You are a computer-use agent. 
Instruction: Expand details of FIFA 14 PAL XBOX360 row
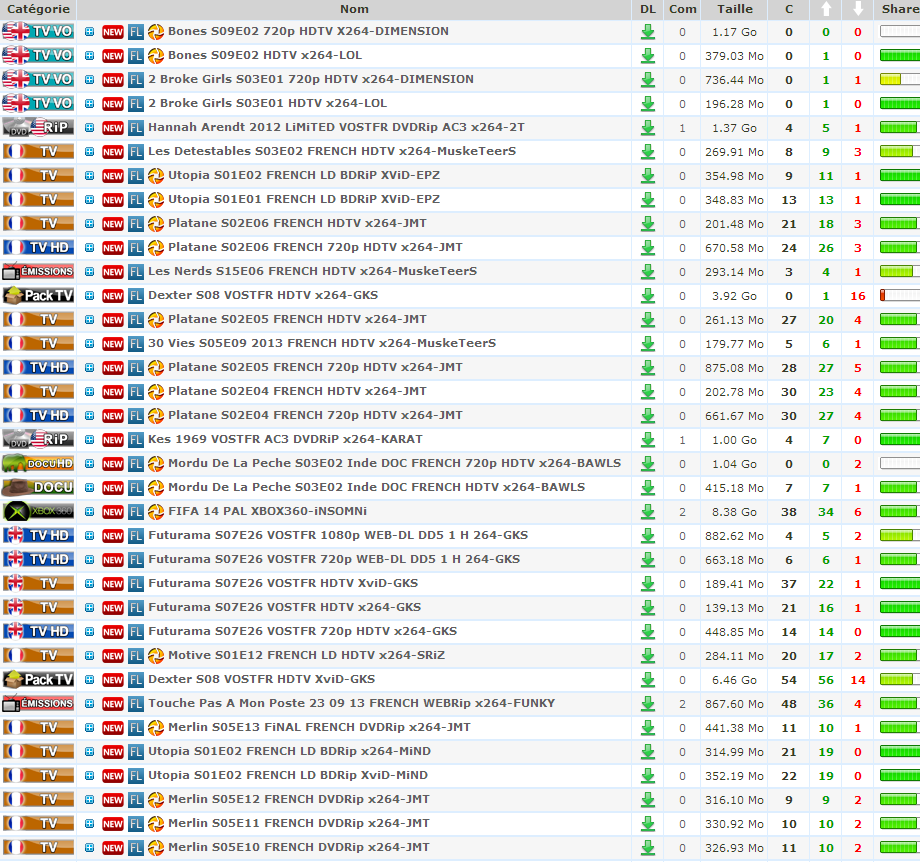[89, 512]
